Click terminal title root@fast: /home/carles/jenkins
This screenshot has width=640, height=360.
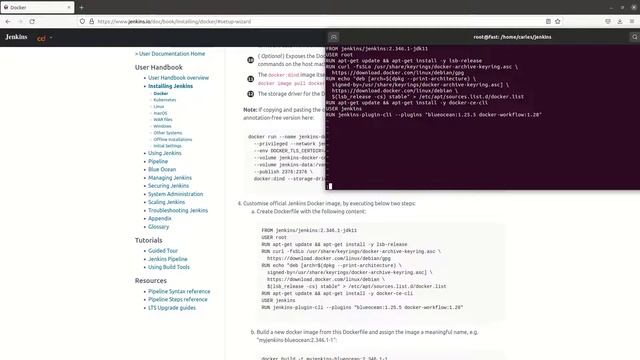click(x=512, y=37)
